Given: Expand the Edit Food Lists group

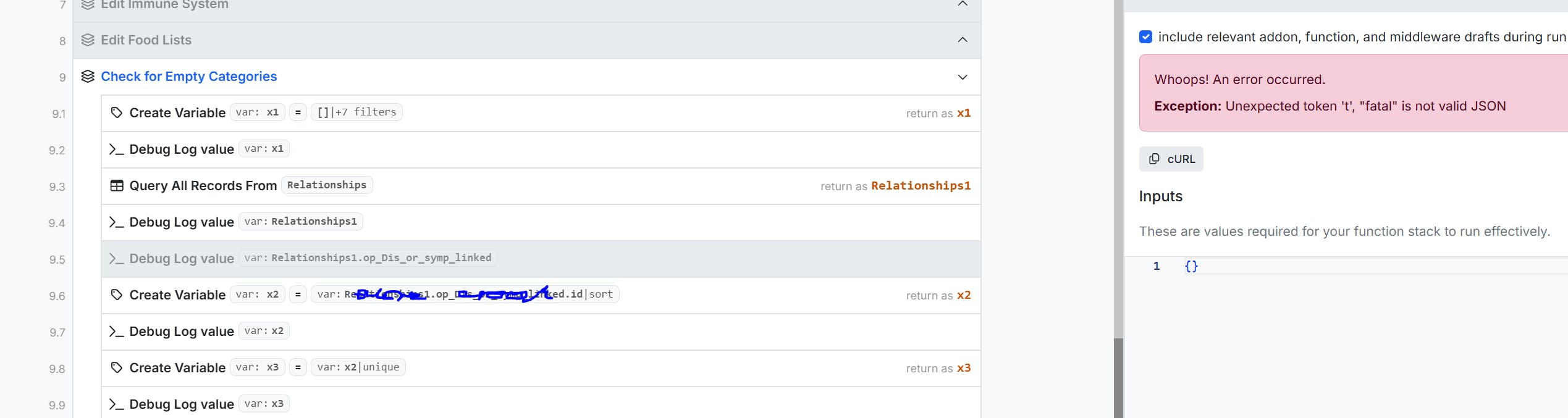Looking at the screenshot, I should pos(962,40).
